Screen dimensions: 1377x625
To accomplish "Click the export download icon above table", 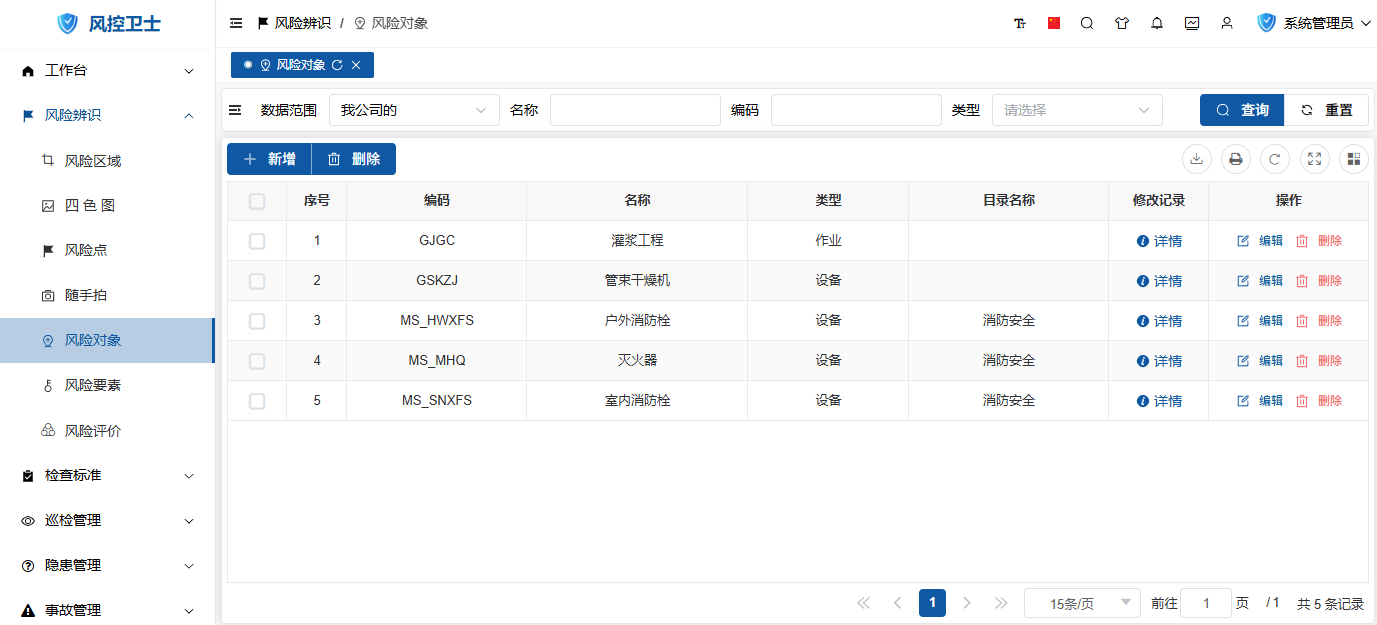I will coord(1197,159).
